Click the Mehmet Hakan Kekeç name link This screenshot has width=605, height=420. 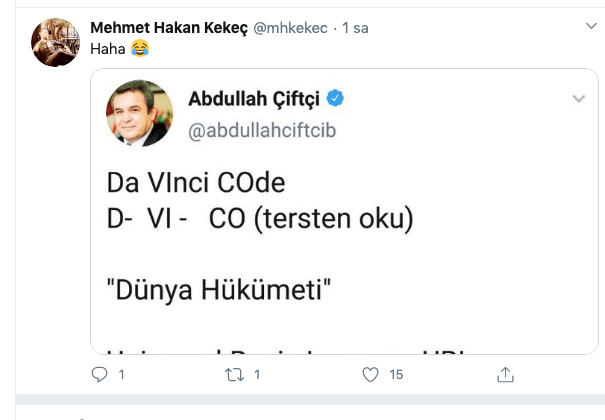(x=169, y=28)
